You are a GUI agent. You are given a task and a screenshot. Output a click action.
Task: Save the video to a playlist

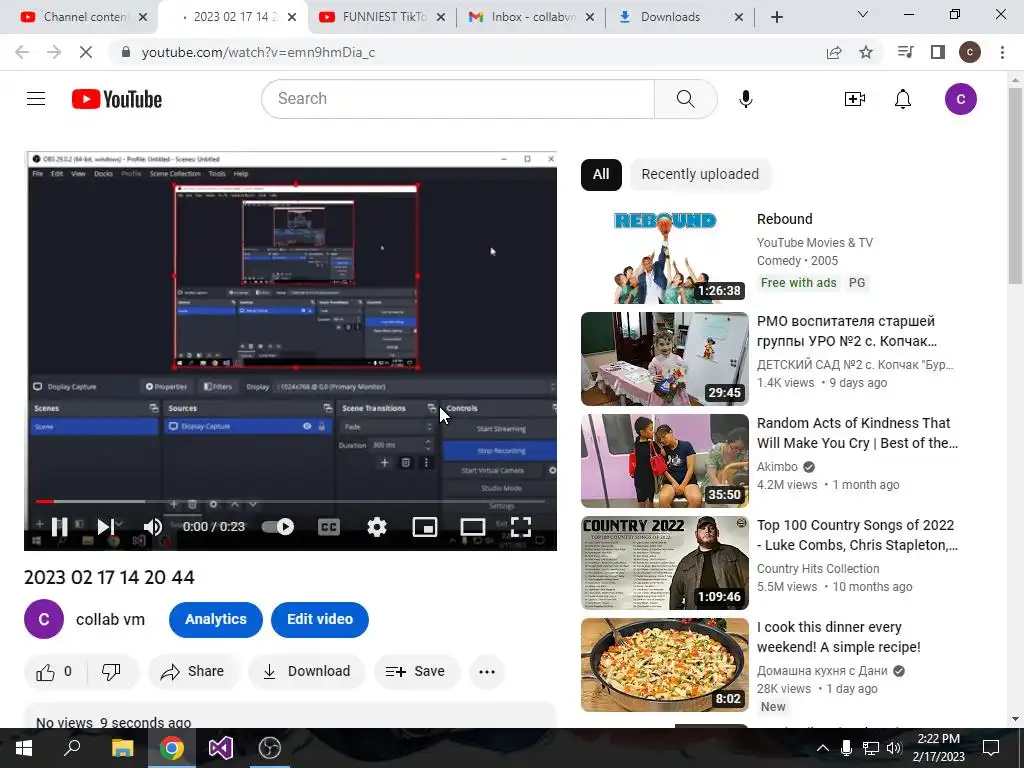(417, 671)
